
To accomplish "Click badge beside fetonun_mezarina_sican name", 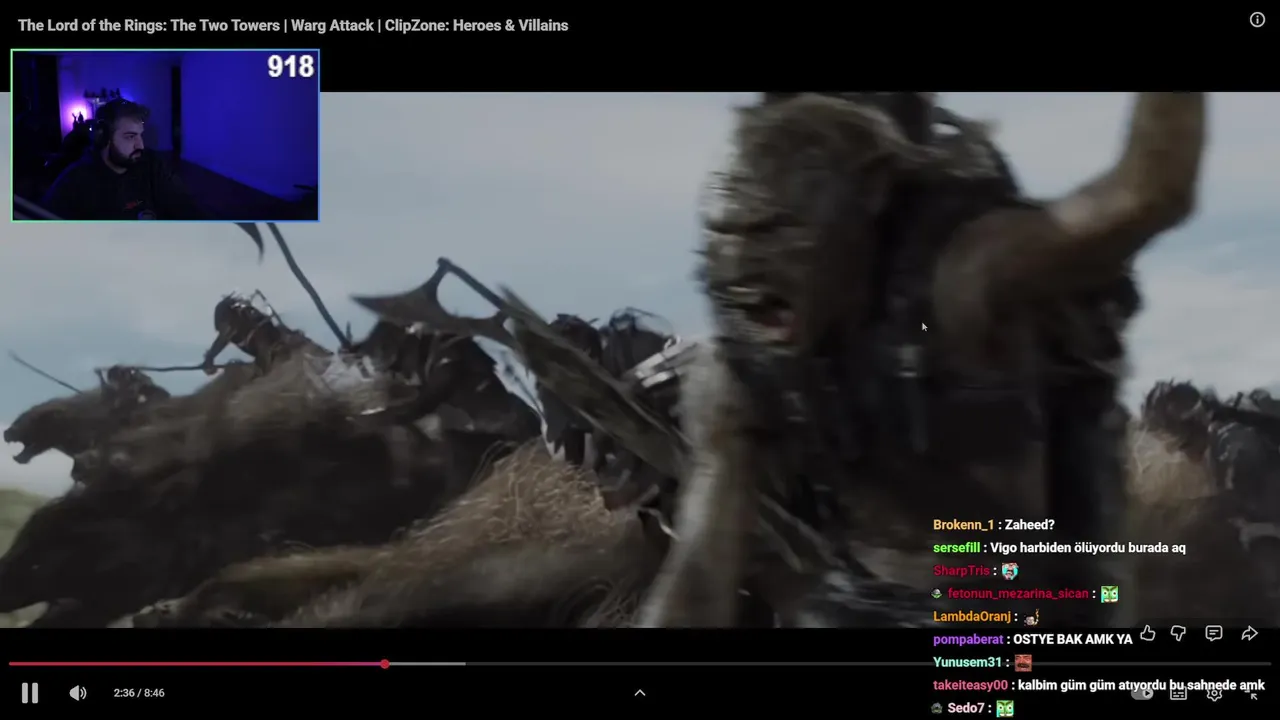I will point(938,594).
